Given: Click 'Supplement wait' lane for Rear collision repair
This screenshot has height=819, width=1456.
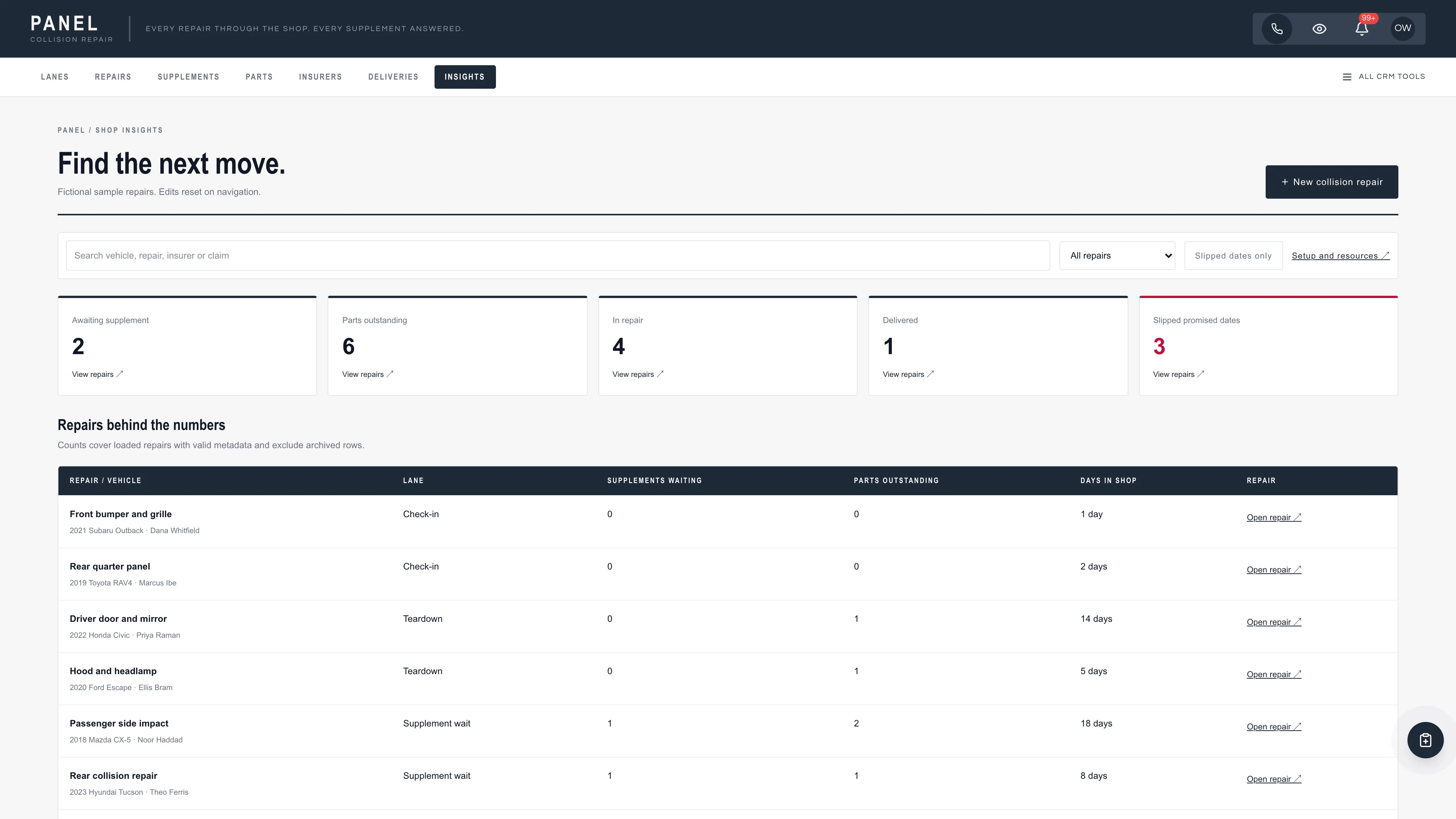Looking at the screenshot, I should coord(436,775).
